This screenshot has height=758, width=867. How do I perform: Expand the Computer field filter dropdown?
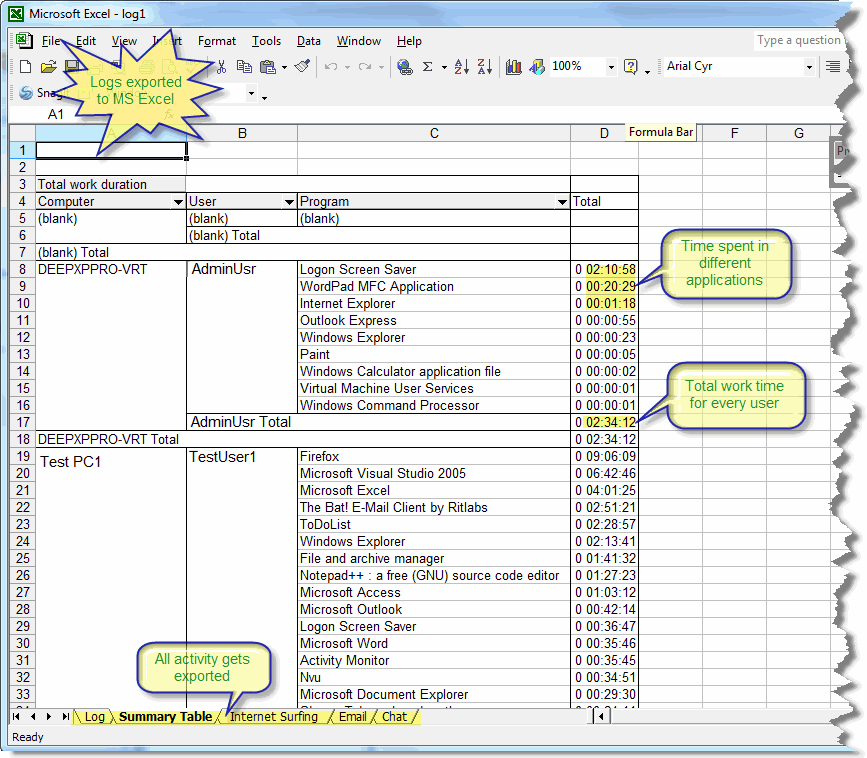(178, 202)
